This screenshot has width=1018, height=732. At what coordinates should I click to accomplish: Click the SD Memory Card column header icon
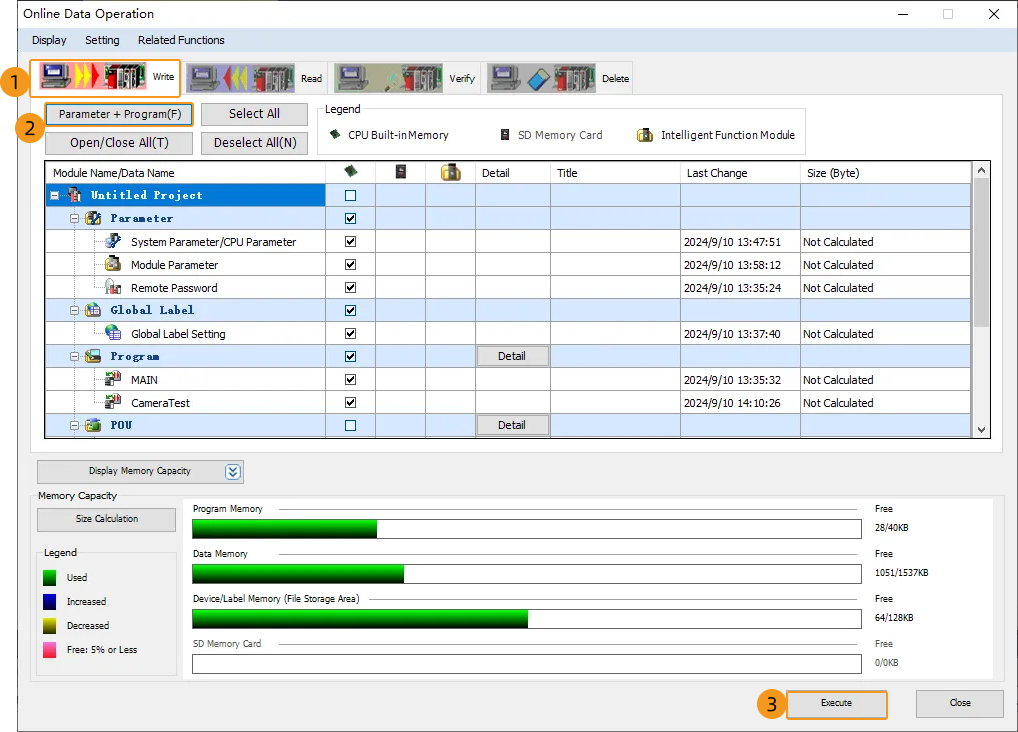400,172
